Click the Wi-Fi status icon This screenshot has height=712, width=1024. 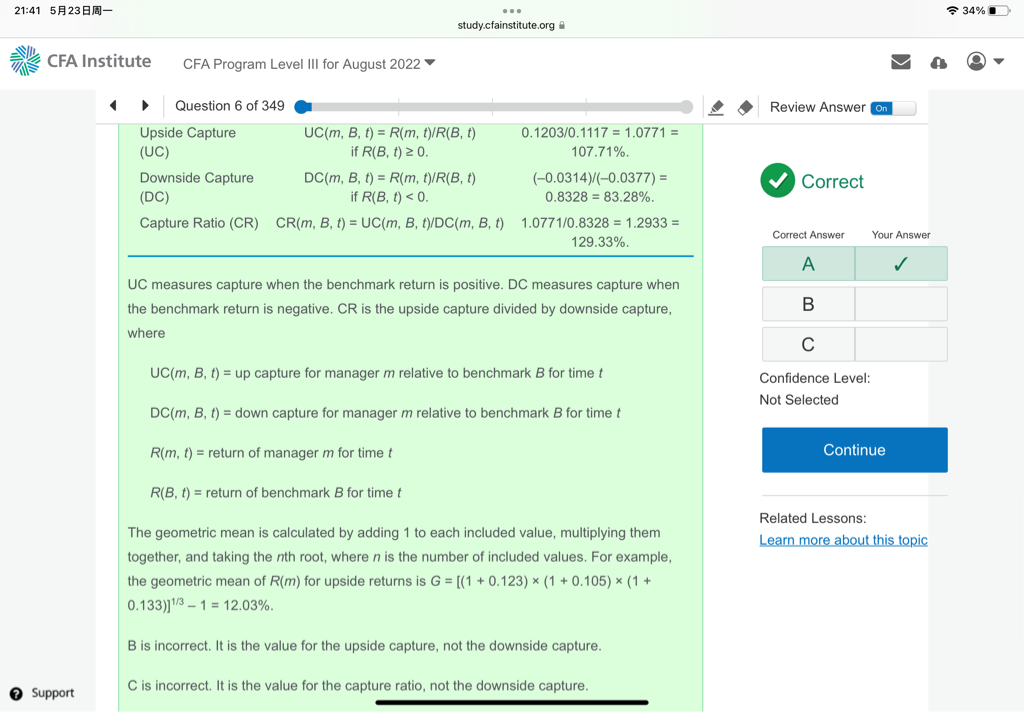(x=952, y=10)
